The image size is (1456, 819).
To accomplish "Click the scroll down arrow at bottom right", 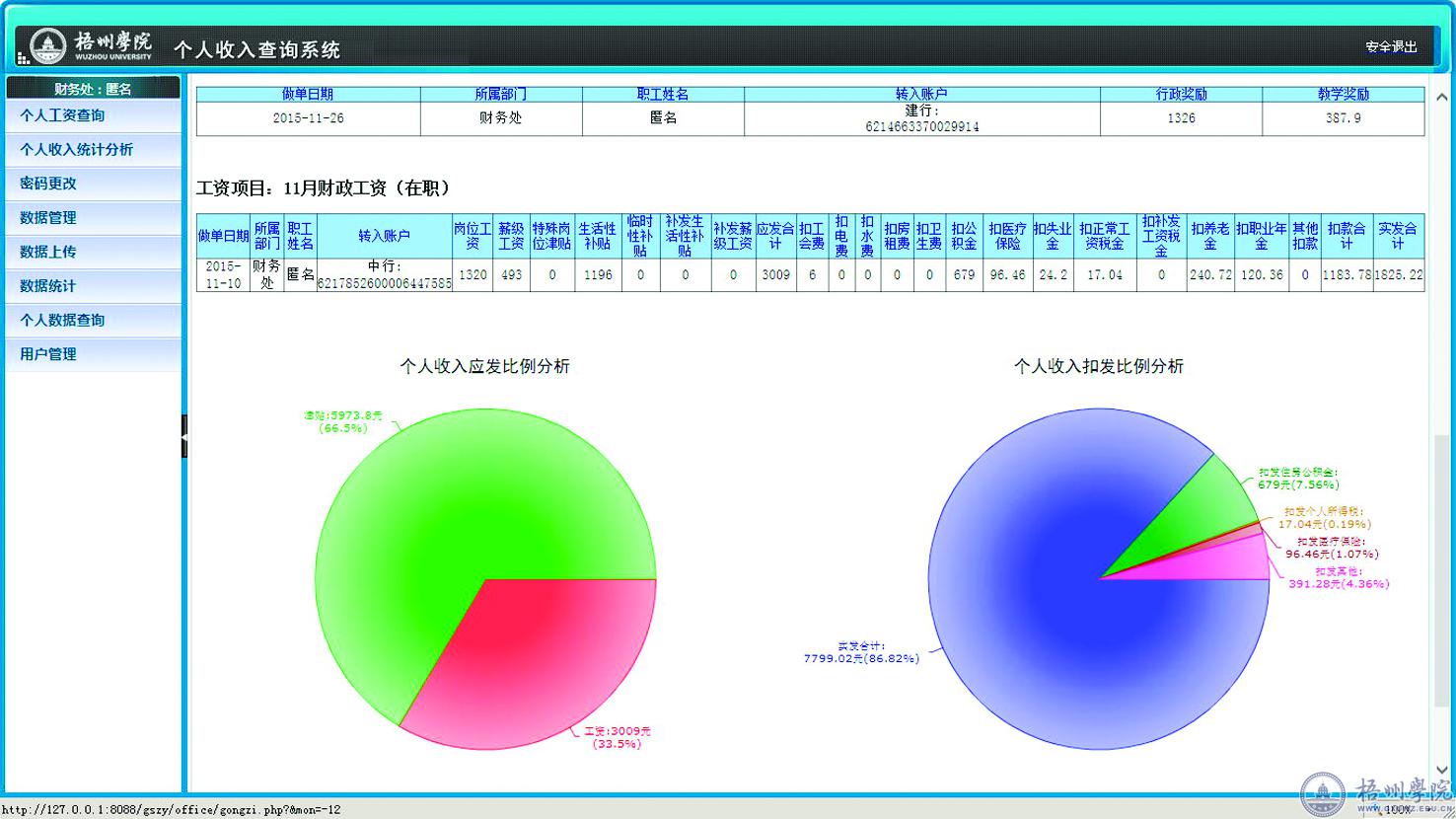I will point(1442,769).
